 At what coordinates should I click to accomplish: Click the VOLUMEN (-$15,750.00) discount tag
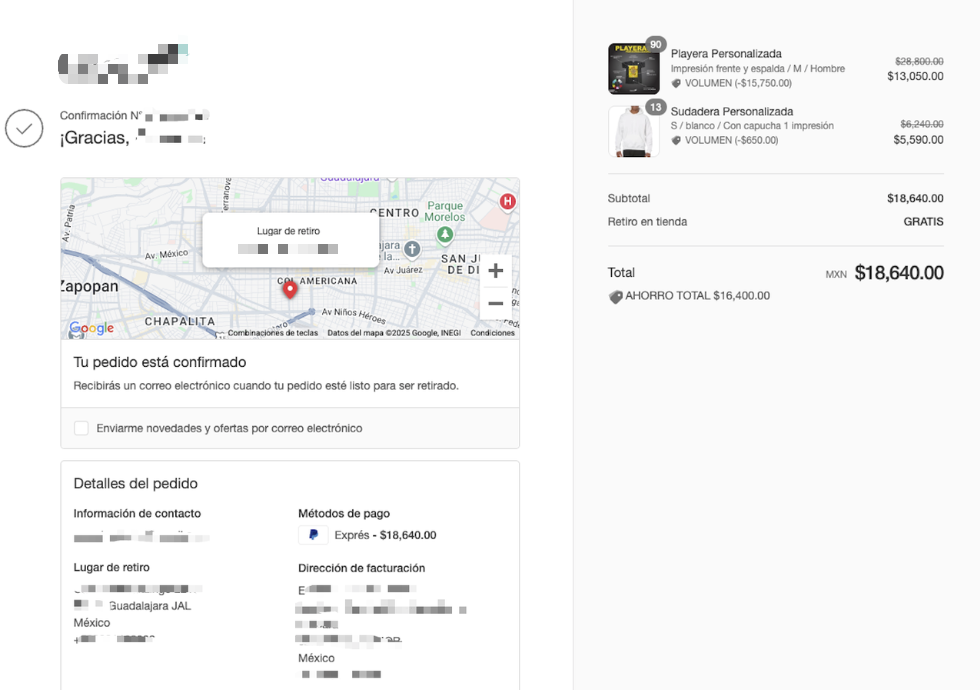coord(731,83)
